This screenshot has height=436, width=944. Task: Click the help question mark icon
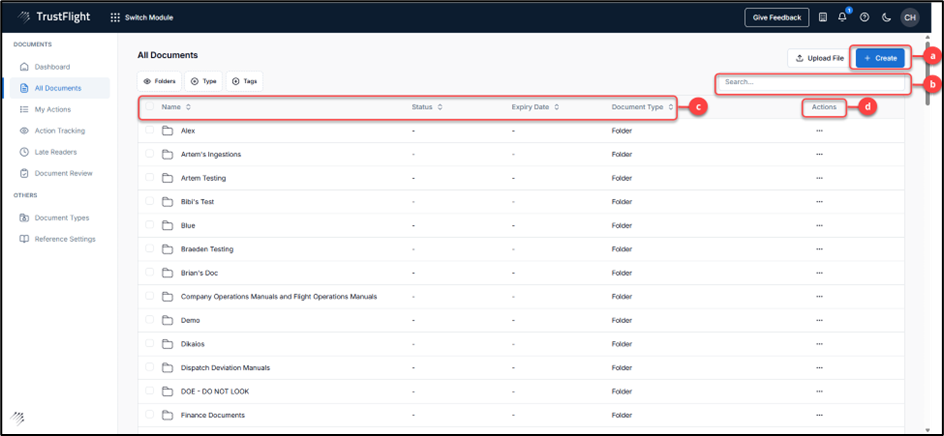[x=864, y=17]
